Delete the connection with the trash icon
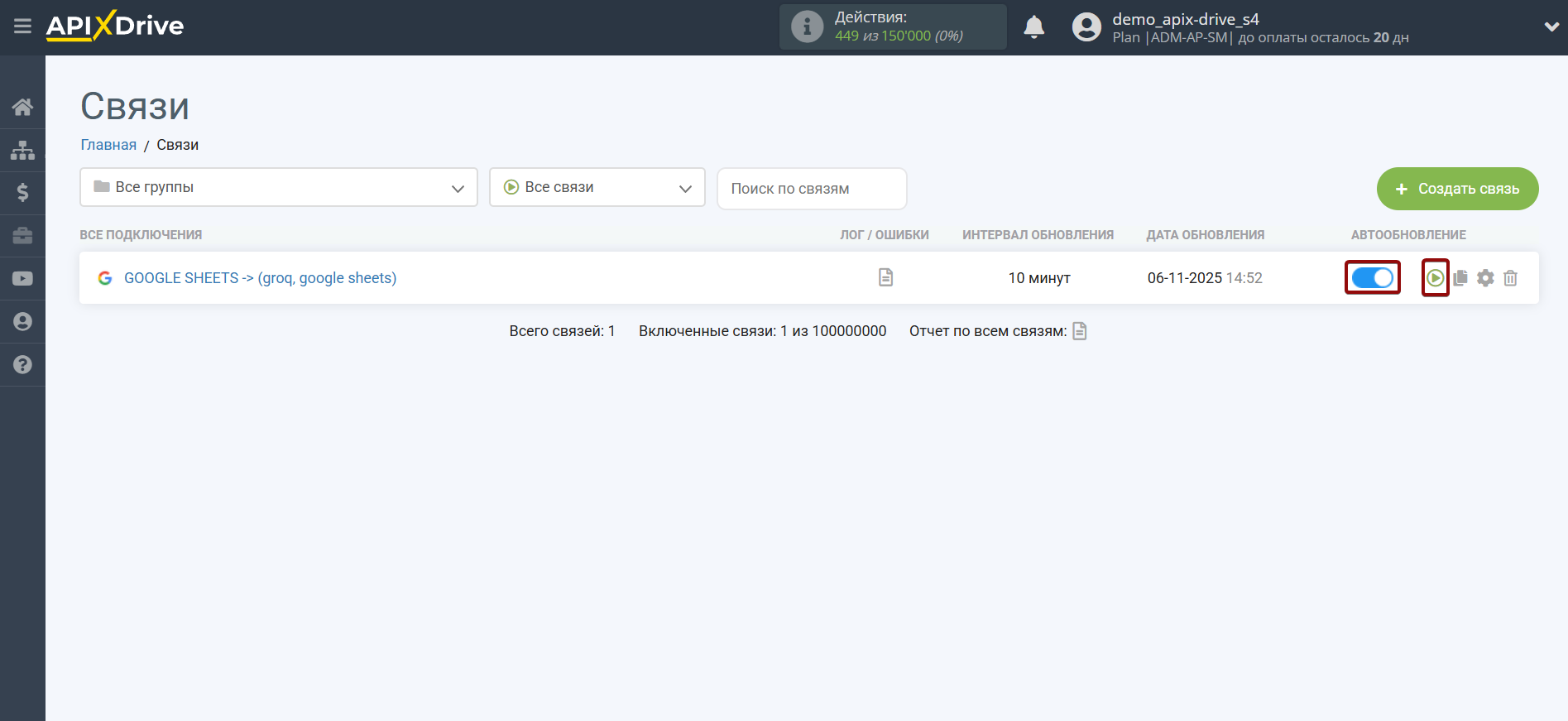Screen dimensions: 1568x721 1510,278
